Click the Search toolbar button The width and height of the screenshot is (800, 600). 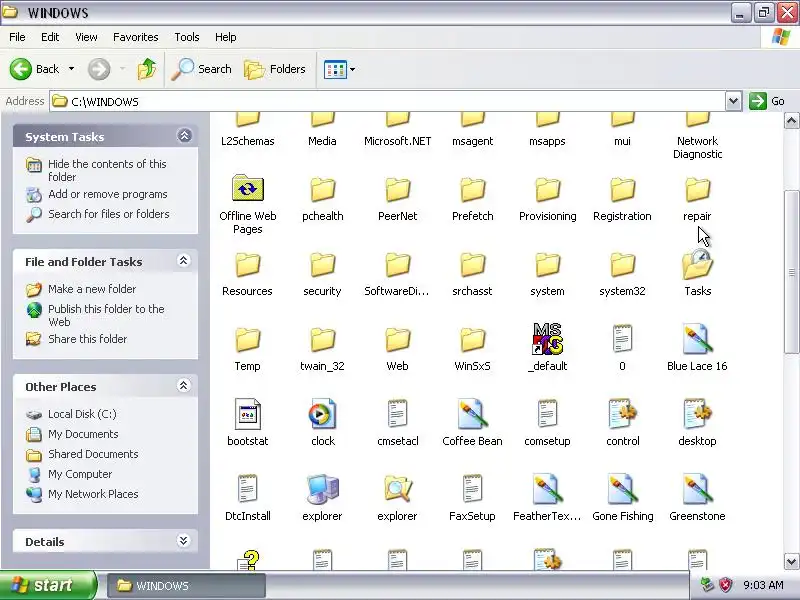(201, 69)
